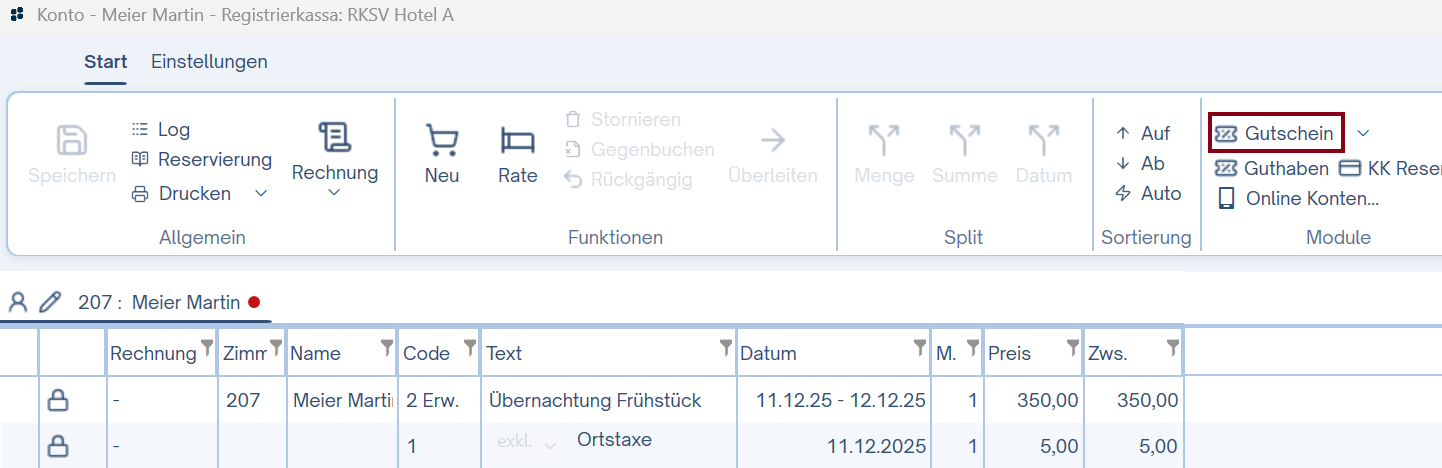Image resolution: width=1442 pixels, height=468 pixels.
Task: Open Online Konten module
Action: point(1298,198)
